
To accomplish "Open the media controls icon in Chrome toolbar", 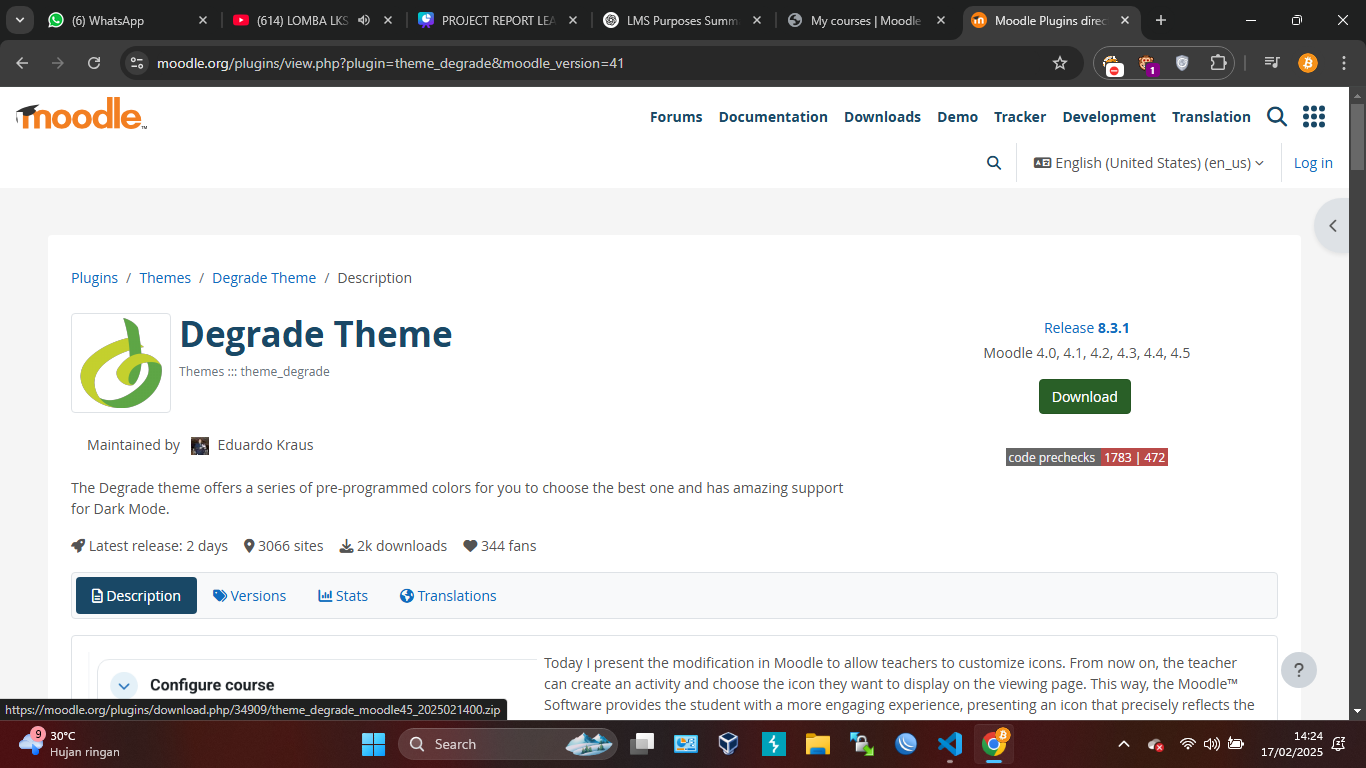I will [x=1272, y=63].
